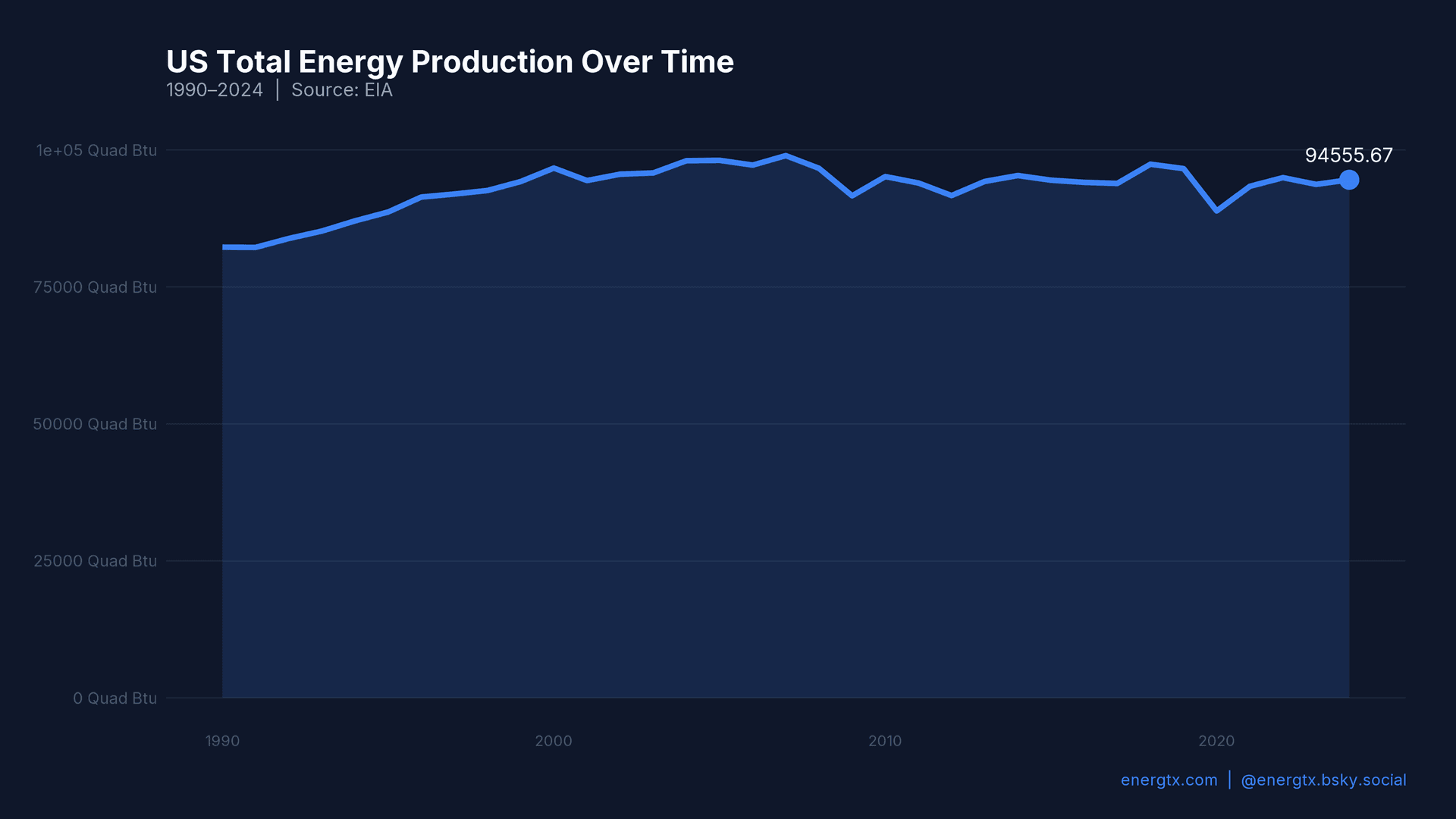Viewport: 1456px width, 819px height.
Task: Select the value label 94555.67
Action: [x=1349, y=155]
